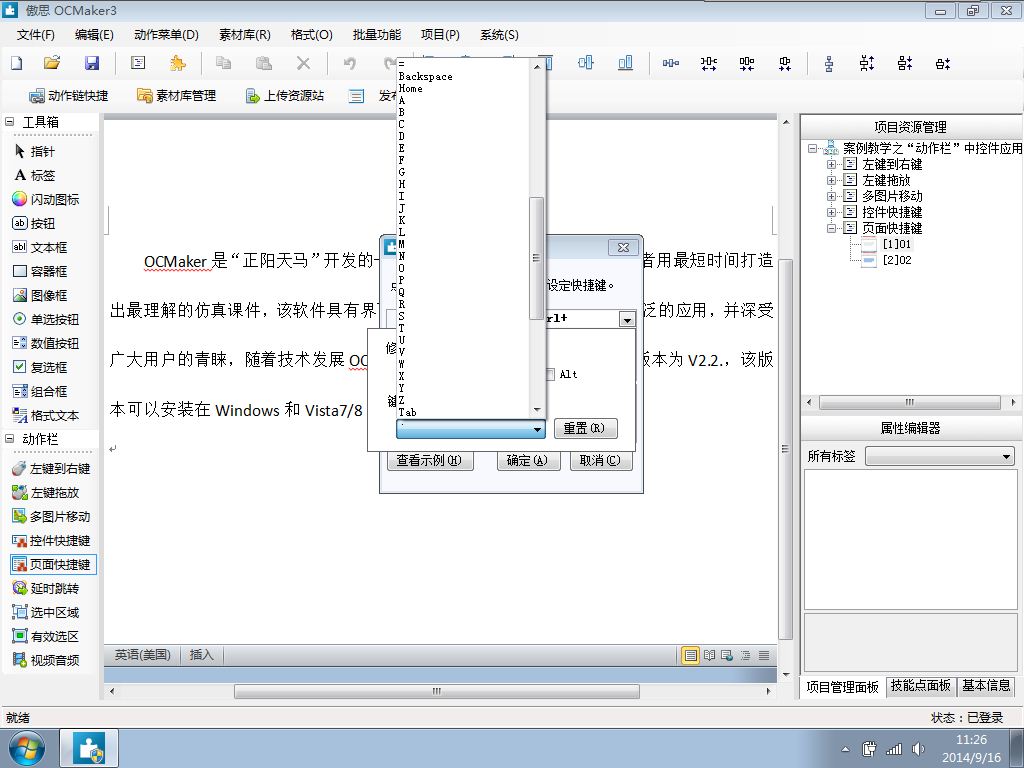Image resolution: width=1024 pixels, height=768 pixels.
Task: Pick the 复选框 checkbox tool
Action: click(x=40, y=367)
